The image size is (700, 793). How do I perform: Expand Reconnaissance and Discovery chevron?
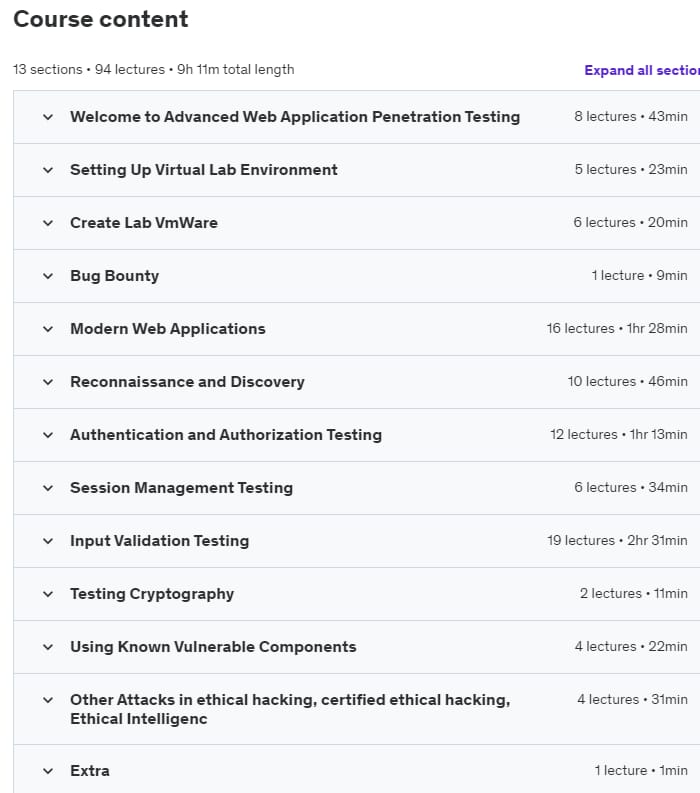[48, 382]
